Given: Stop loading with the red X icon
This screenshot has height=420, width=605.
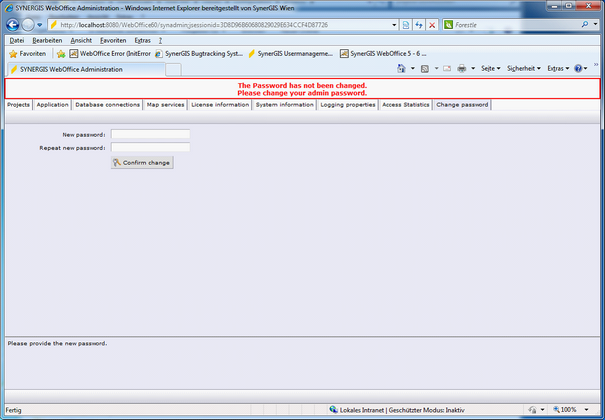Looking at the screenshot, I should point(432,25).
